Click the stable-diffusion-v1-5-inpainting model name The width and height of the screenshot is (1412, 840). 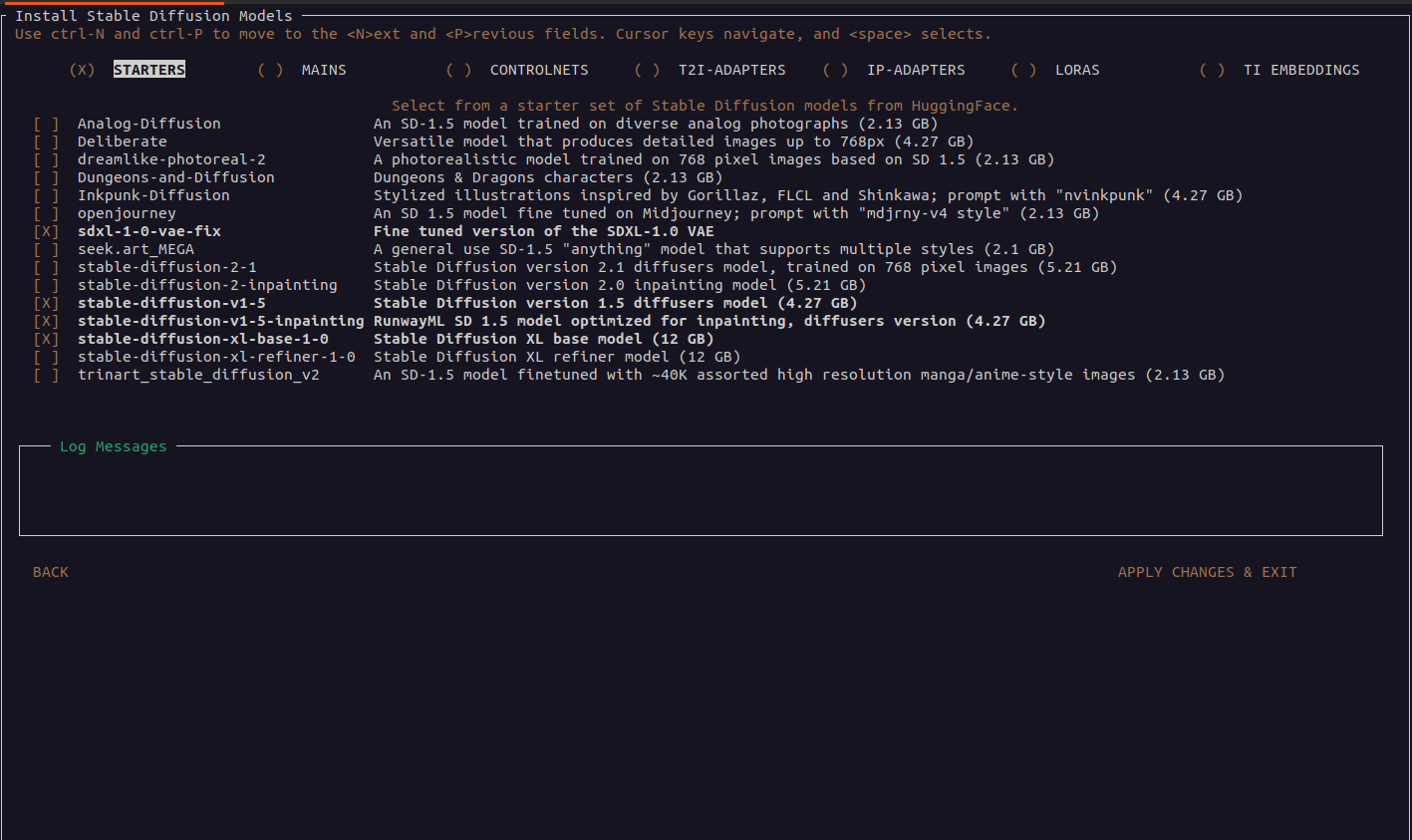[221, 321]
